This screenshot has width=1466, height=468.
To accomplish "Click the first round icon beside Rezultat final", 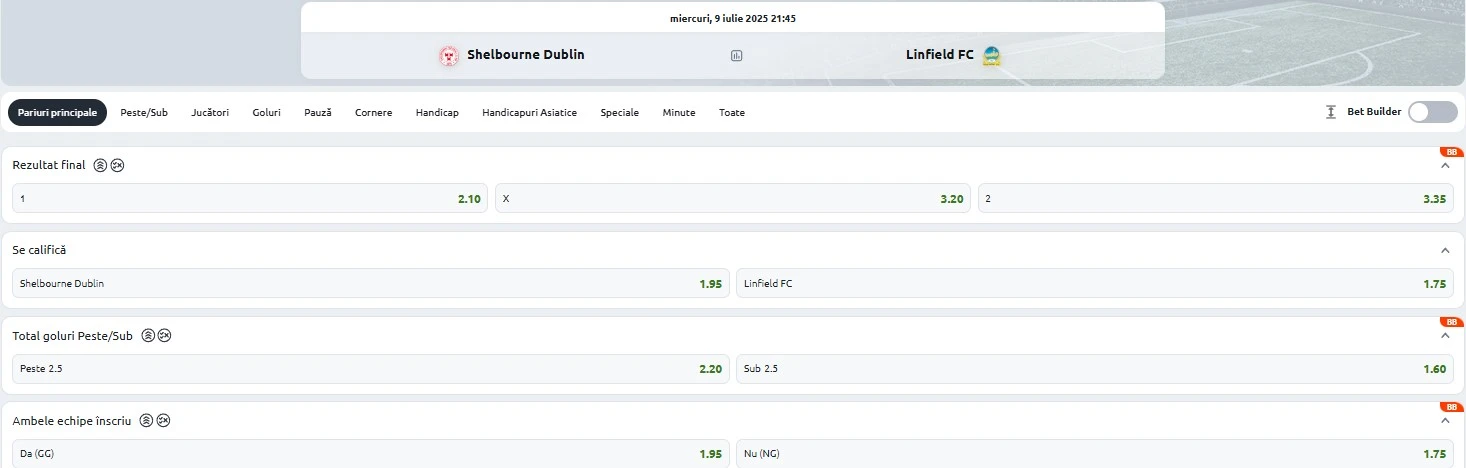I will coord(100,165).
